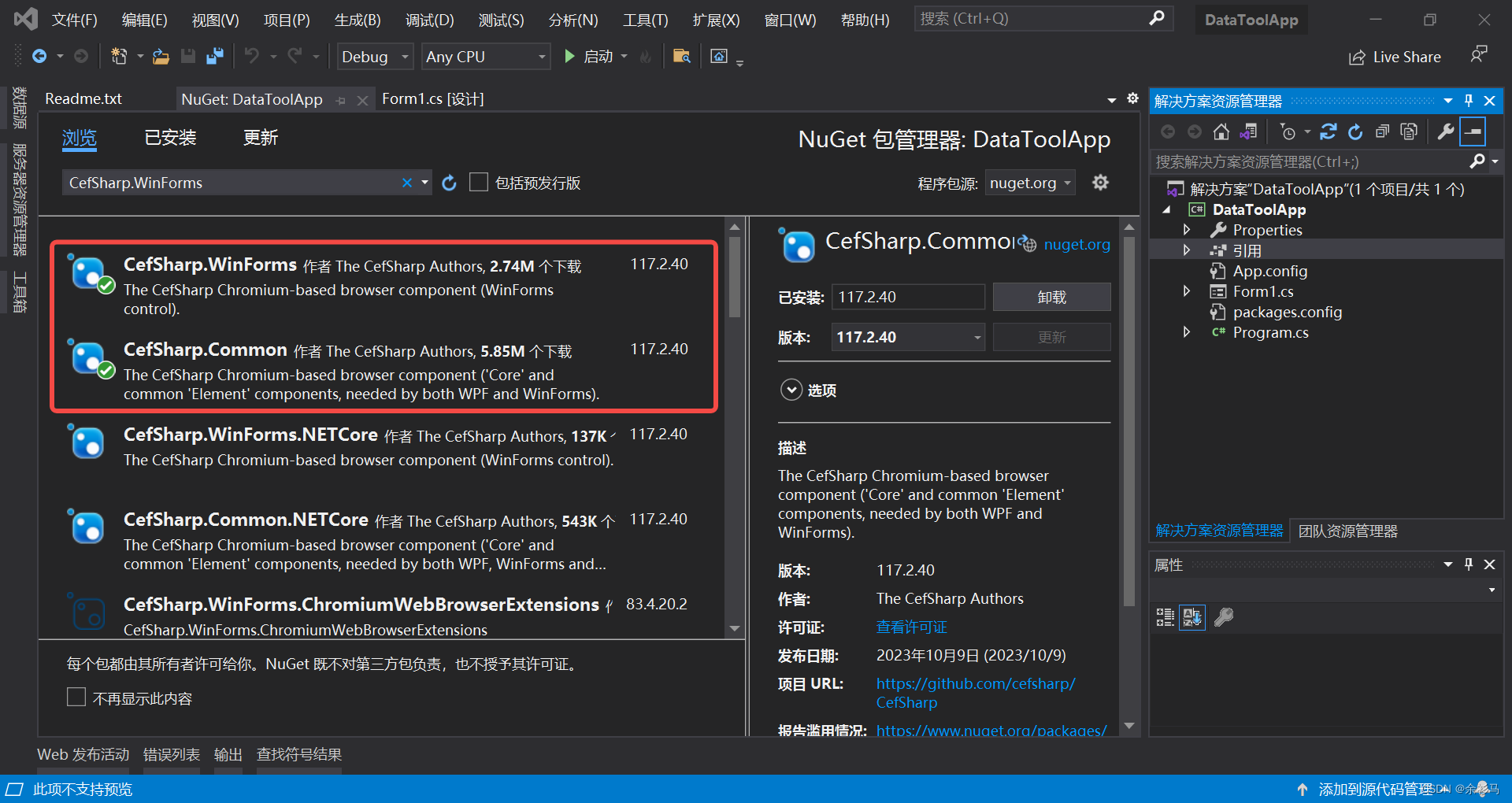The image size is (1512, 803).
Task: Toggle the pin on the 属性 panel
Action: pos(1468,564)
